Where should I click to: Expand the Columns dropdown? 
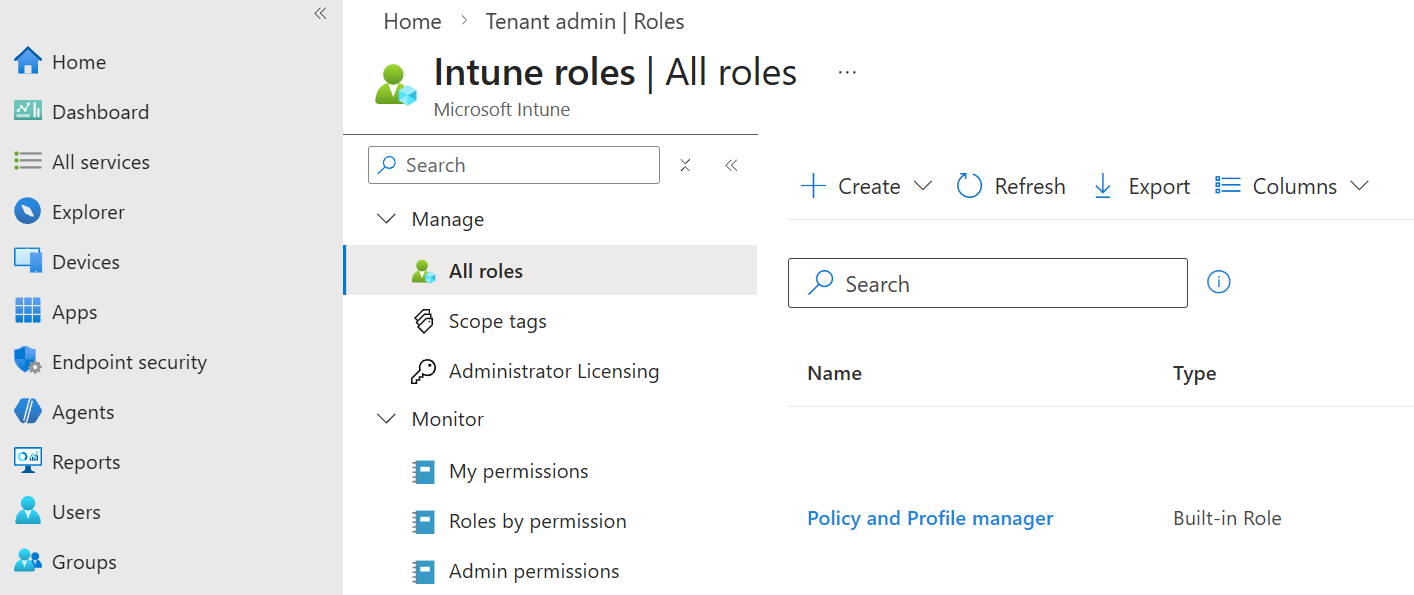1290,185
